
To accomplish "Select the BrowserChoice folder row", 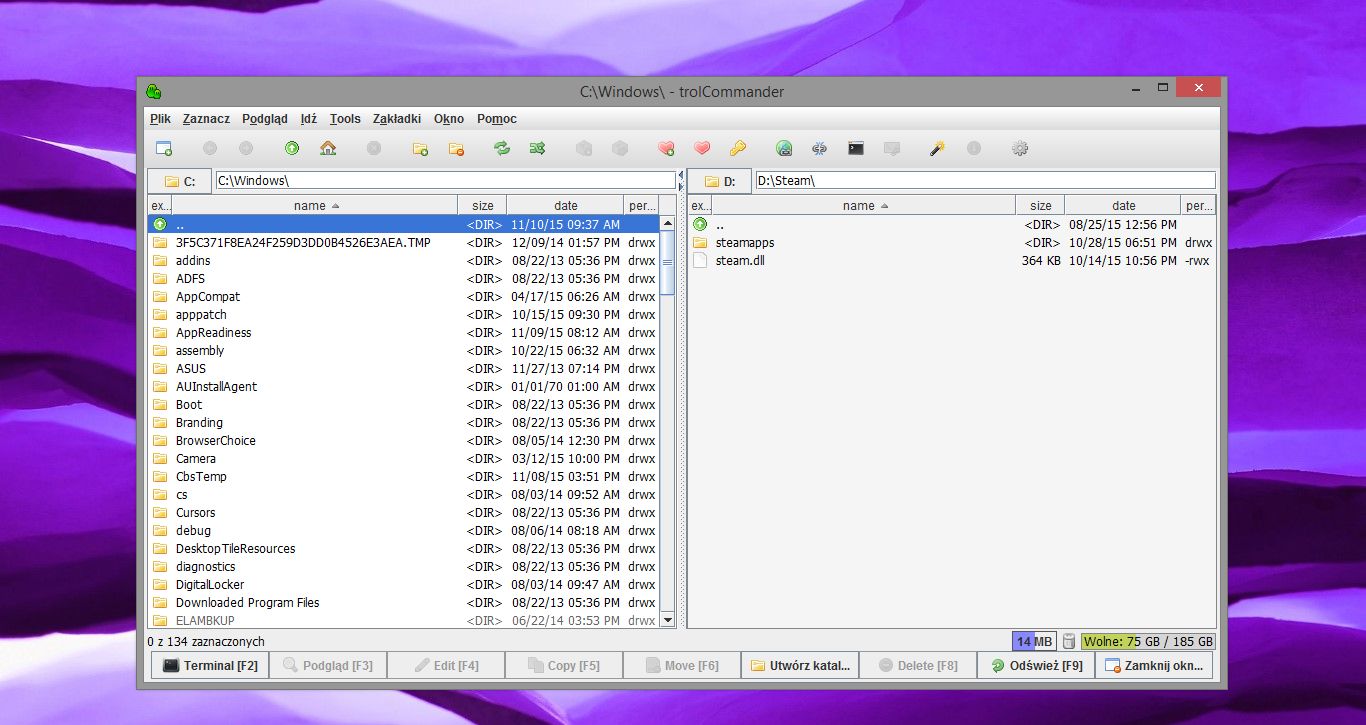I will click(404, 440).
